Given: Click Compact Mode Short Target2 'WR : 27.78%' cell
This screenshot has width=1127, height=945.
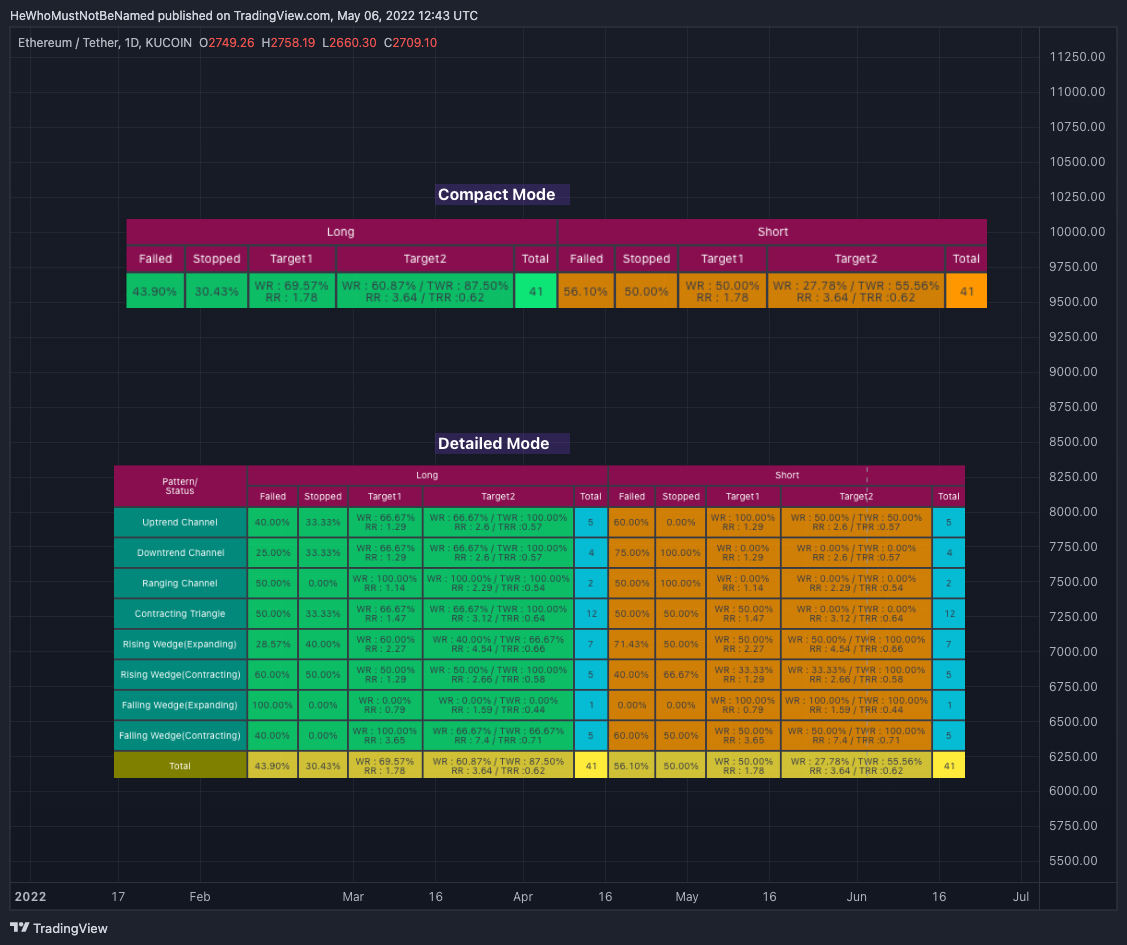Looking at the screenshot, I should click(856, 291).
